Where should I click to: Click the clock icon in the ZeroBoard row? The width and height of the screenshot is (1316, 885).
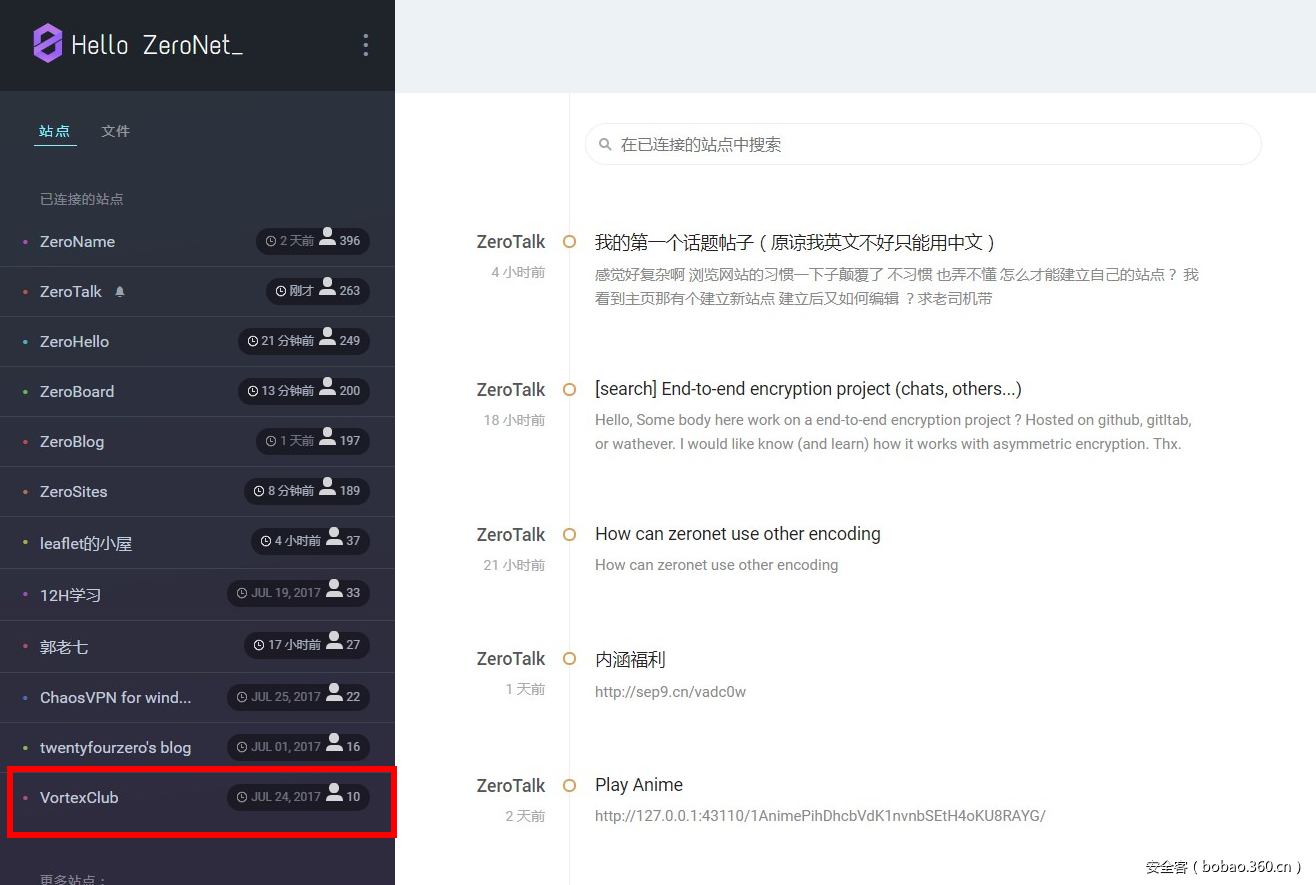(253, 391)
